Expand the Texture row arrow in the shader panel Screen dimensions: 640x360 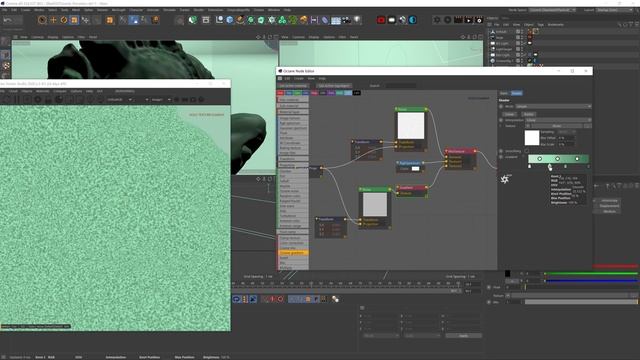501,126
